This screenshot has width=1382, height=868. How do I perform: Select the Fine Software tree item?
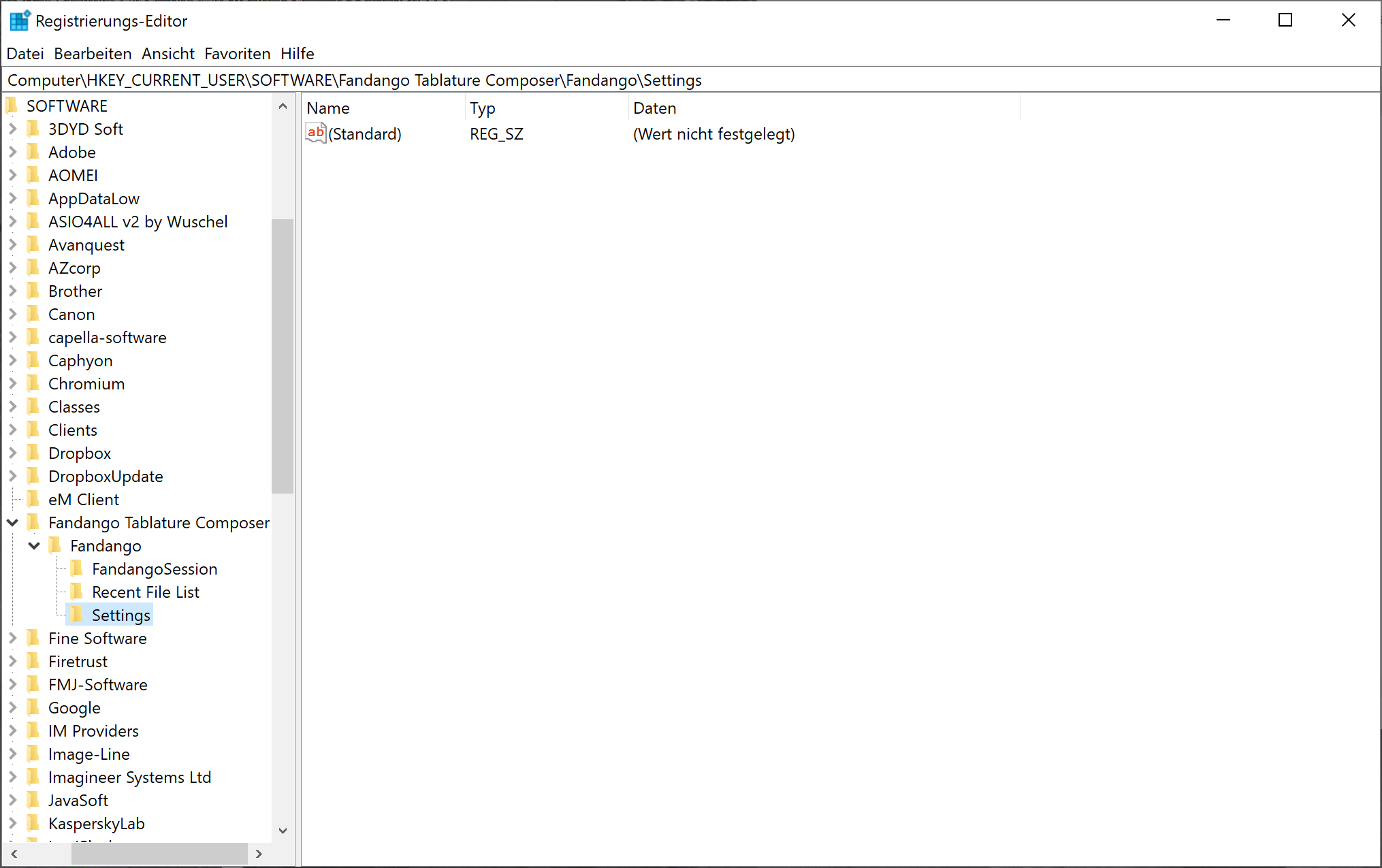click(97, 638)
